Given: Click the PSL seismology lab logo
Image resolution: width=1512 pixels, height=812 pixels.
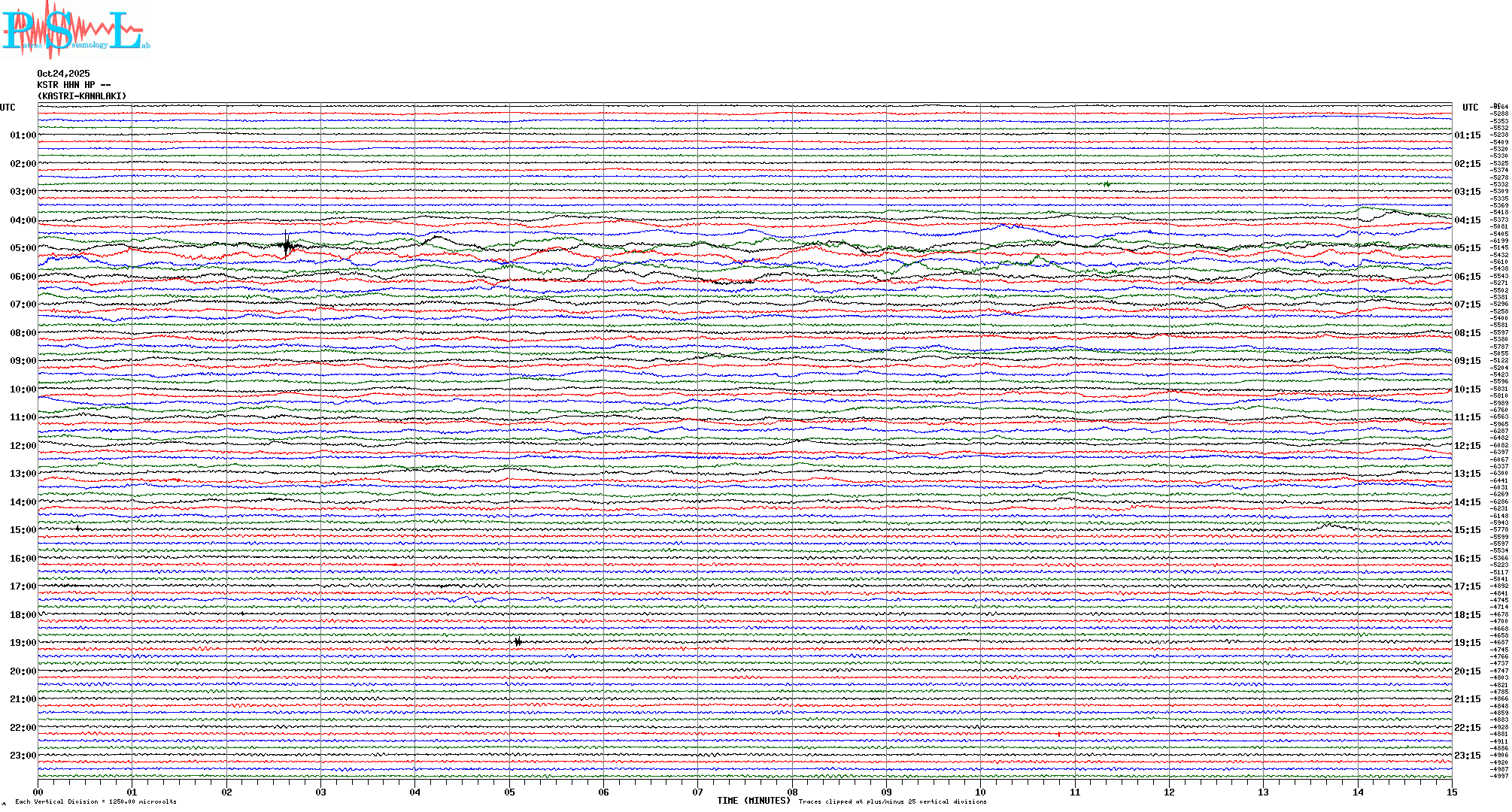Looking at the screenshot, I should pos(74,30).
